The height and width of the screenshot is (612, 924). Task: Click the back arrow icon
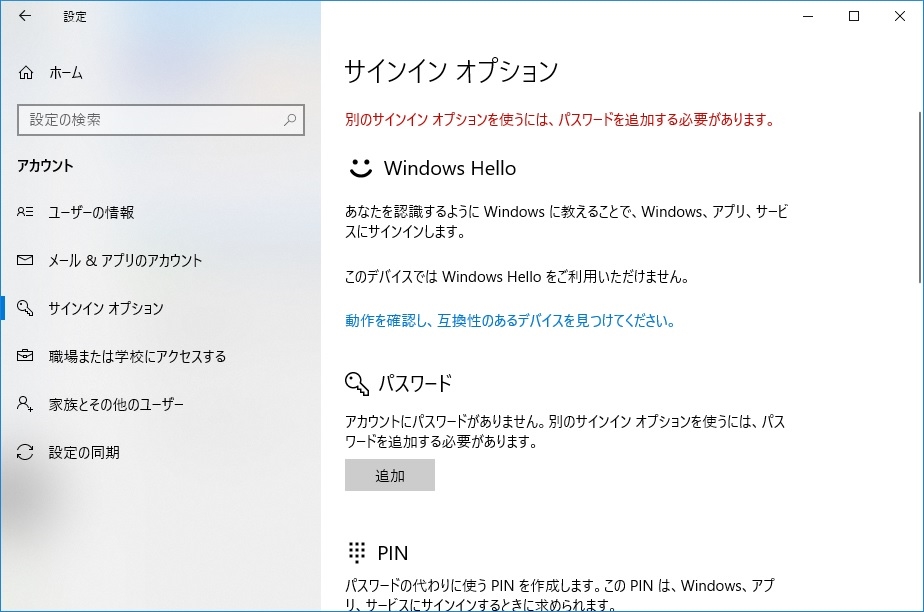[x=25, y=16]
